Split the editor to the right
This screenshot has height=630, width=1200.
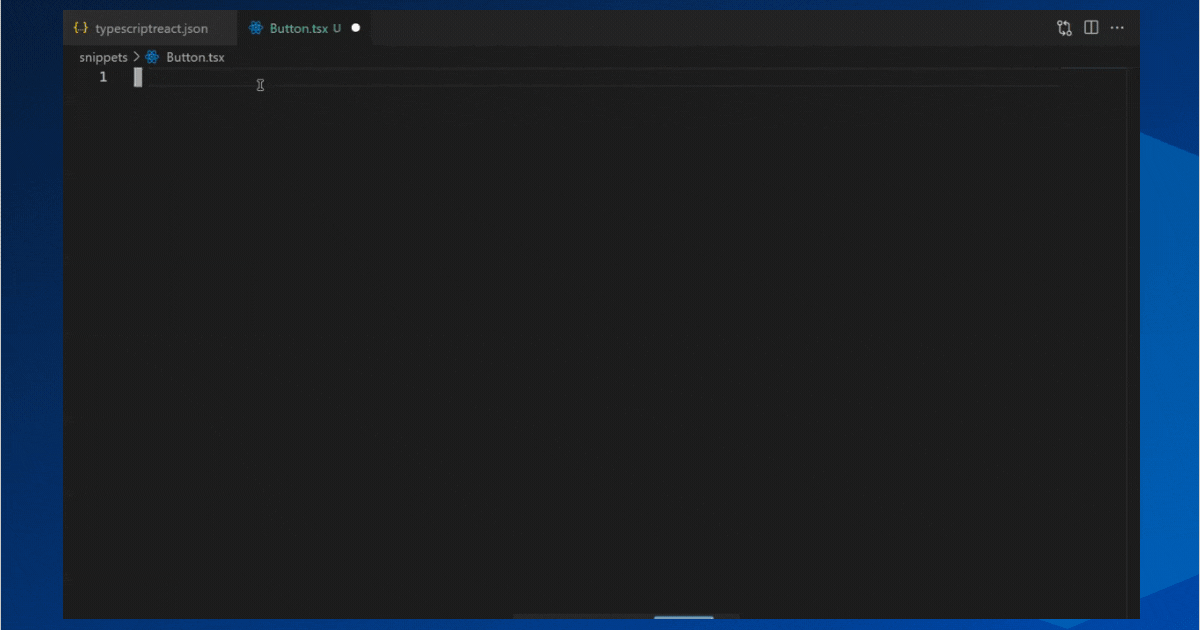point(1091,28)
